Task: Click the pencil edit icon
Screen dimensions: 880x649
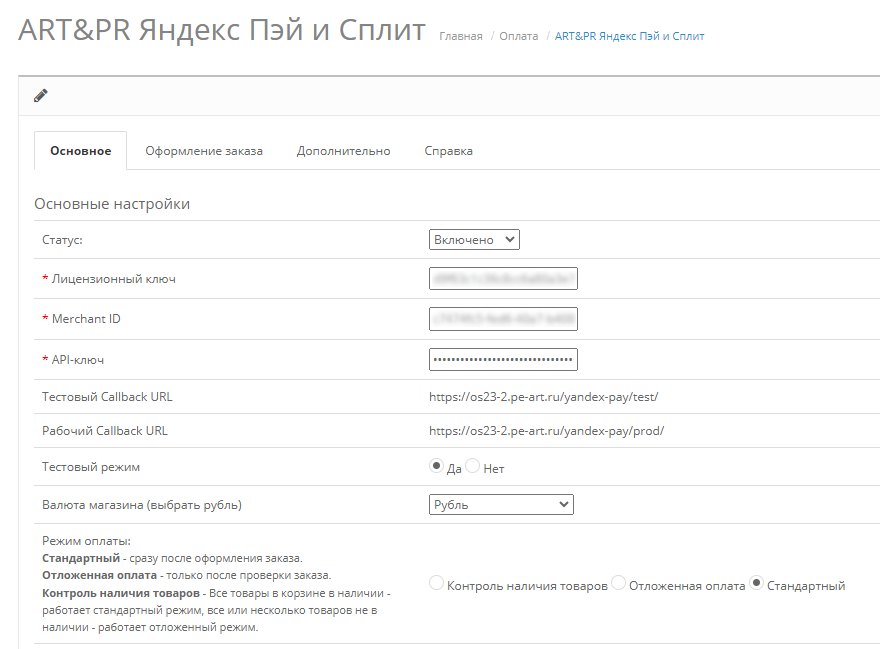Action: pos(40,95)
